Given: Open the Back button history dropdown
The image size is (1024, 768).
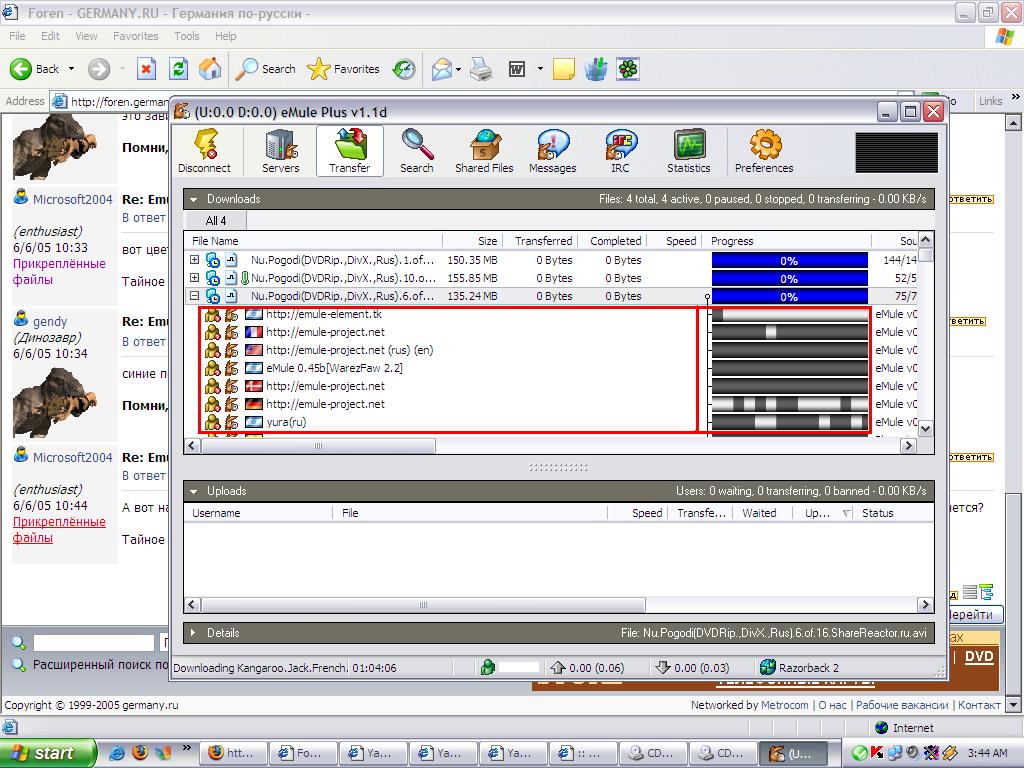Looking at the screenshot, I should click(x=71, y=69).
